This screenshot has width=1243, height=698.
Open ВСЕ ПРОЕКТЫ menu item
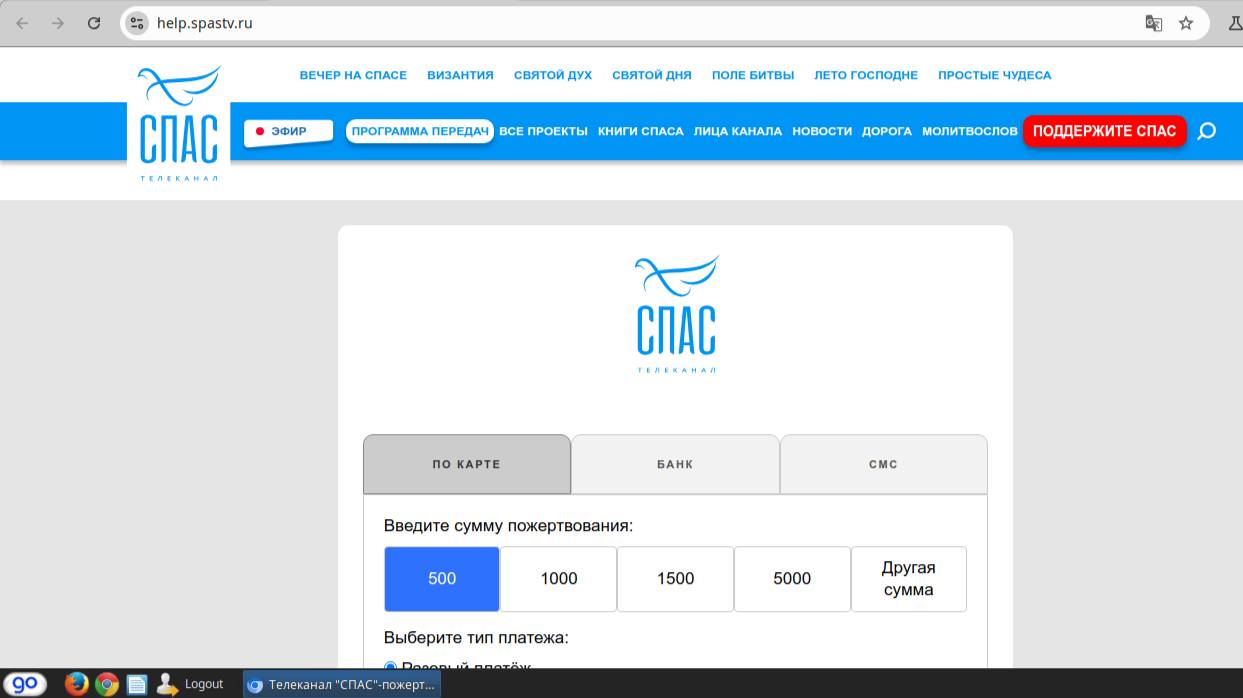[543, 131]
